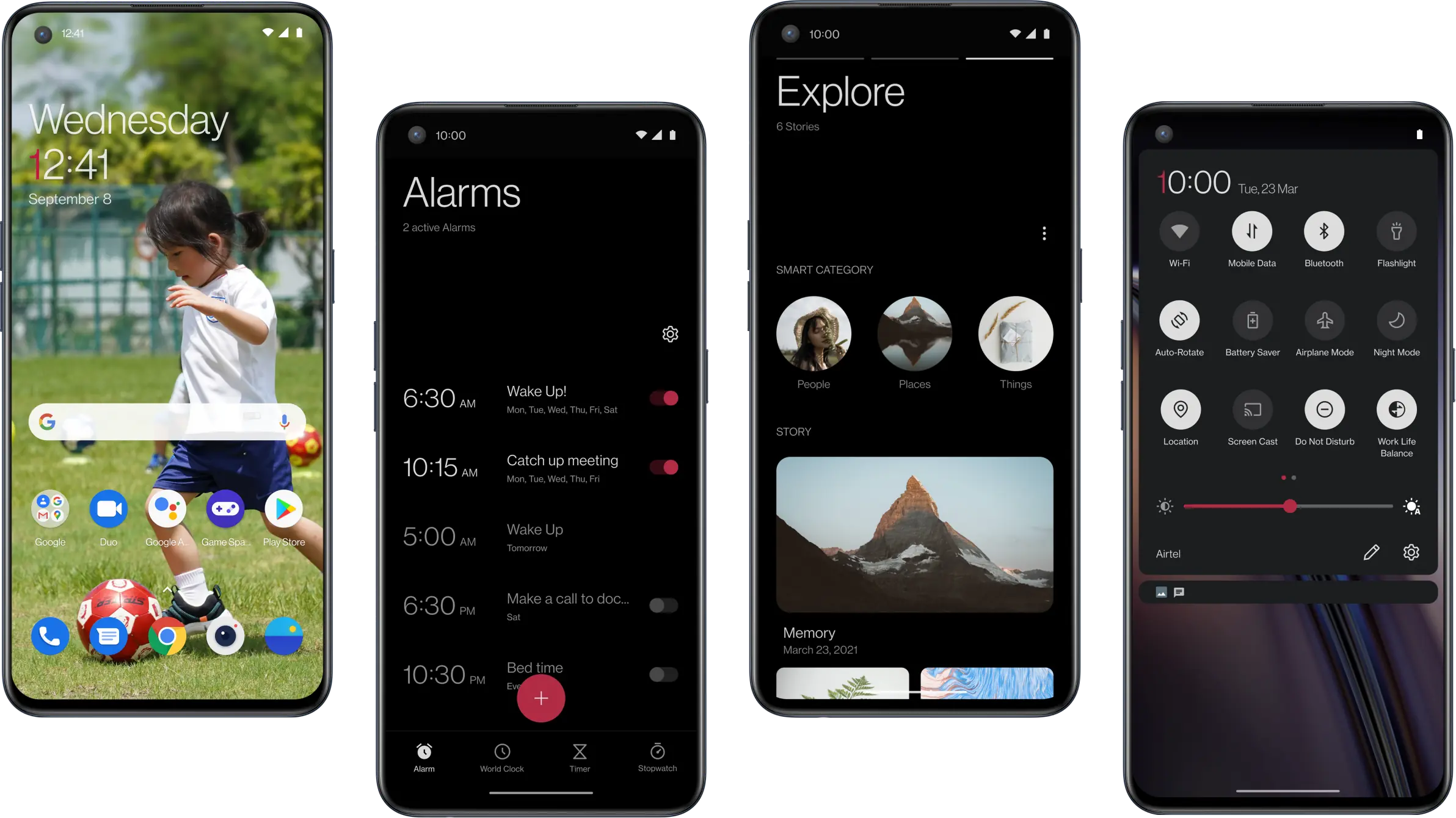1456x818 pixels.
Task: Disable the Make a call to doc alarm
Action: coord(664,605)
